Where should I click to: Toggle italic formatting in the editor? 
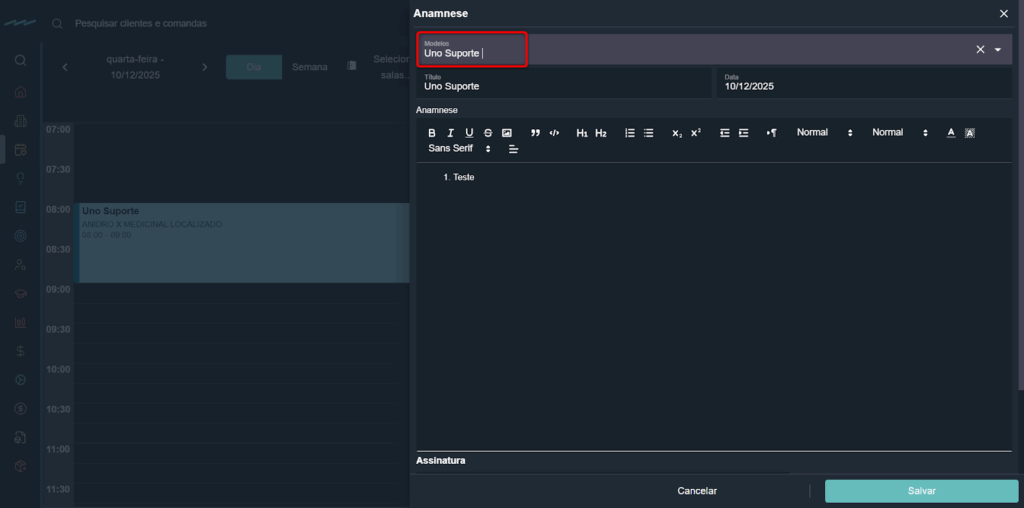[x=450, y=133]
